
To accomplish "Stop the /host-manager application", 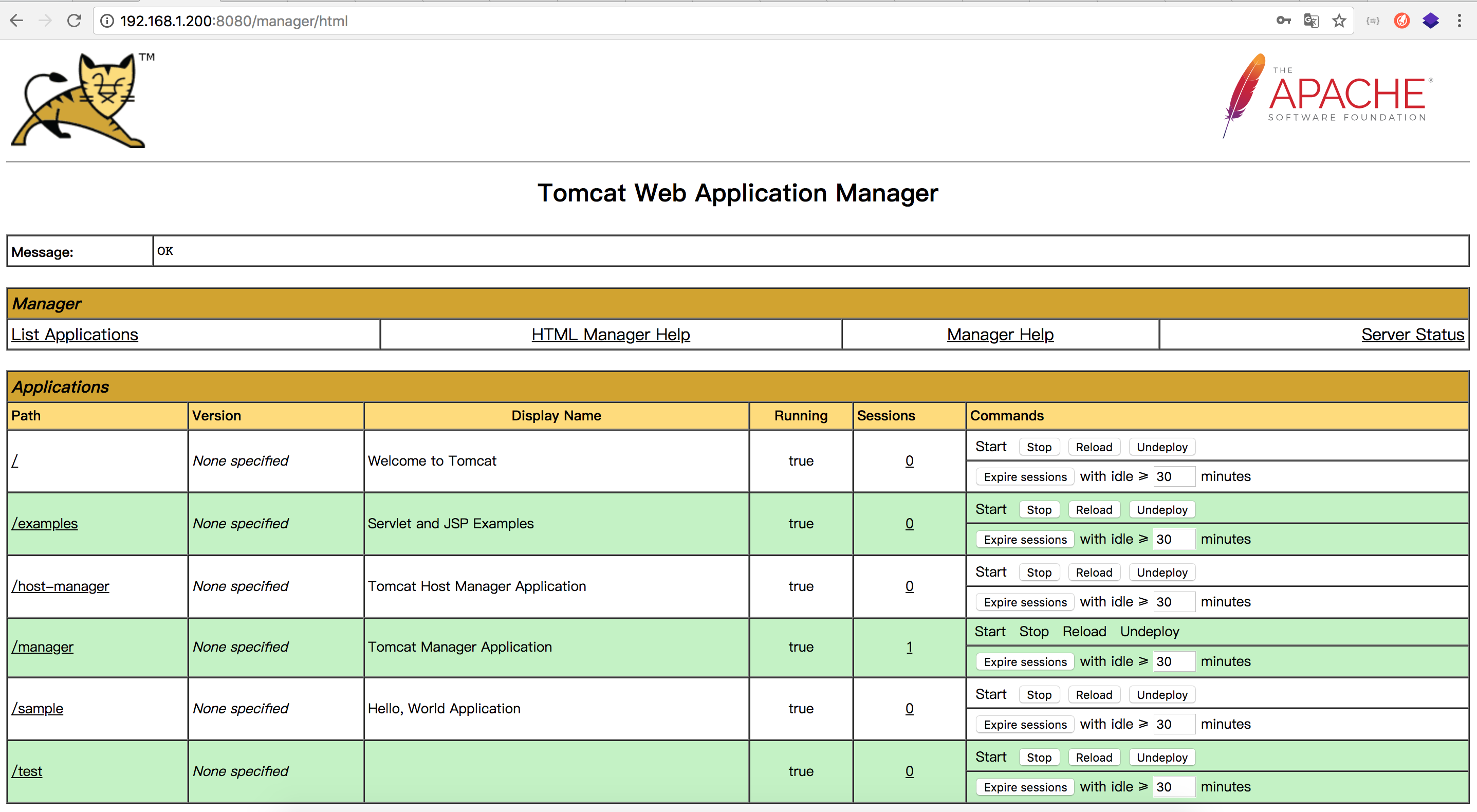I will coord(1039,573).
